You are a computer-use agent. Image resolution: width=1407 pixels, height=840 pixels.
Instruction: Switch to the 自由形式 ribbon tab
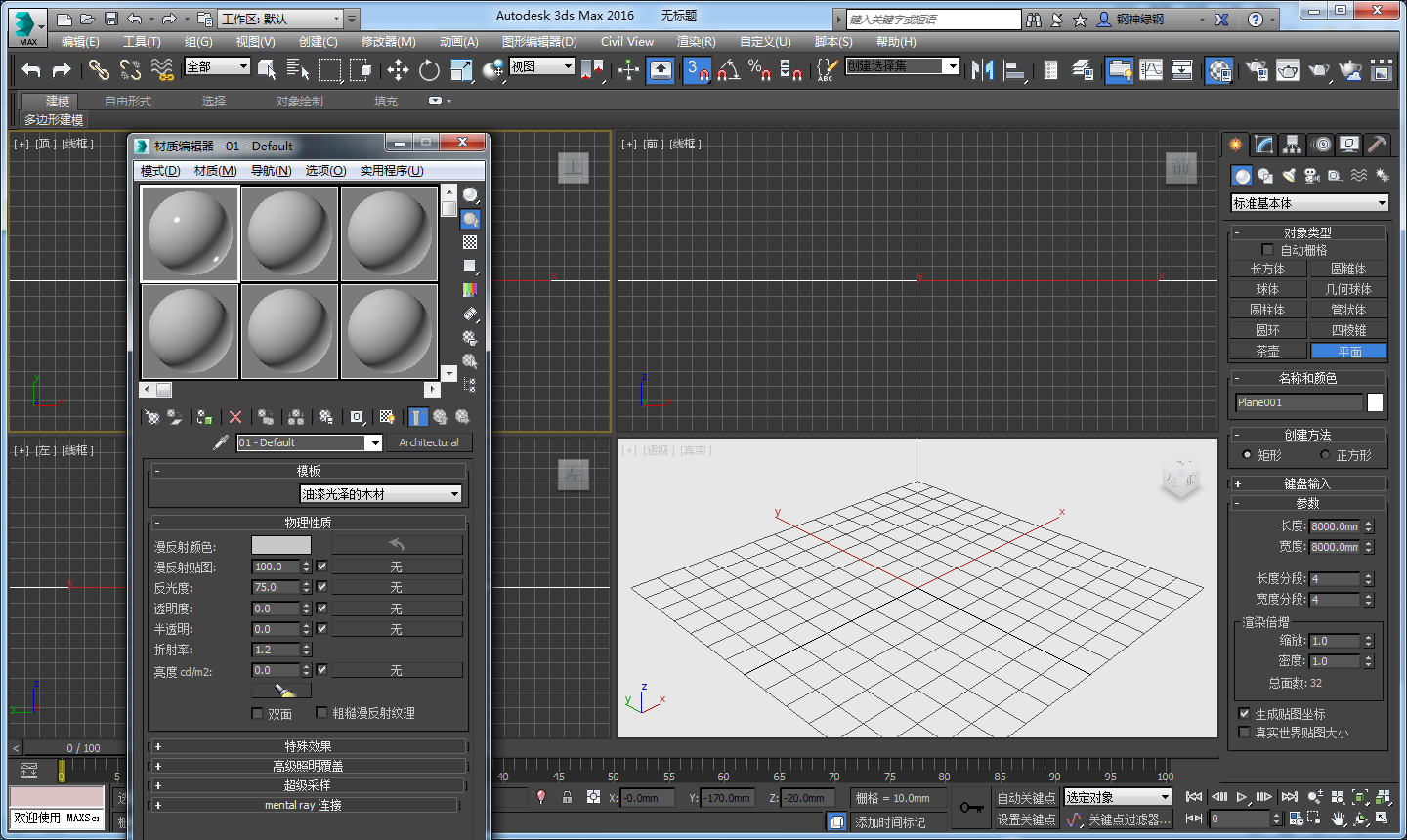128,102
